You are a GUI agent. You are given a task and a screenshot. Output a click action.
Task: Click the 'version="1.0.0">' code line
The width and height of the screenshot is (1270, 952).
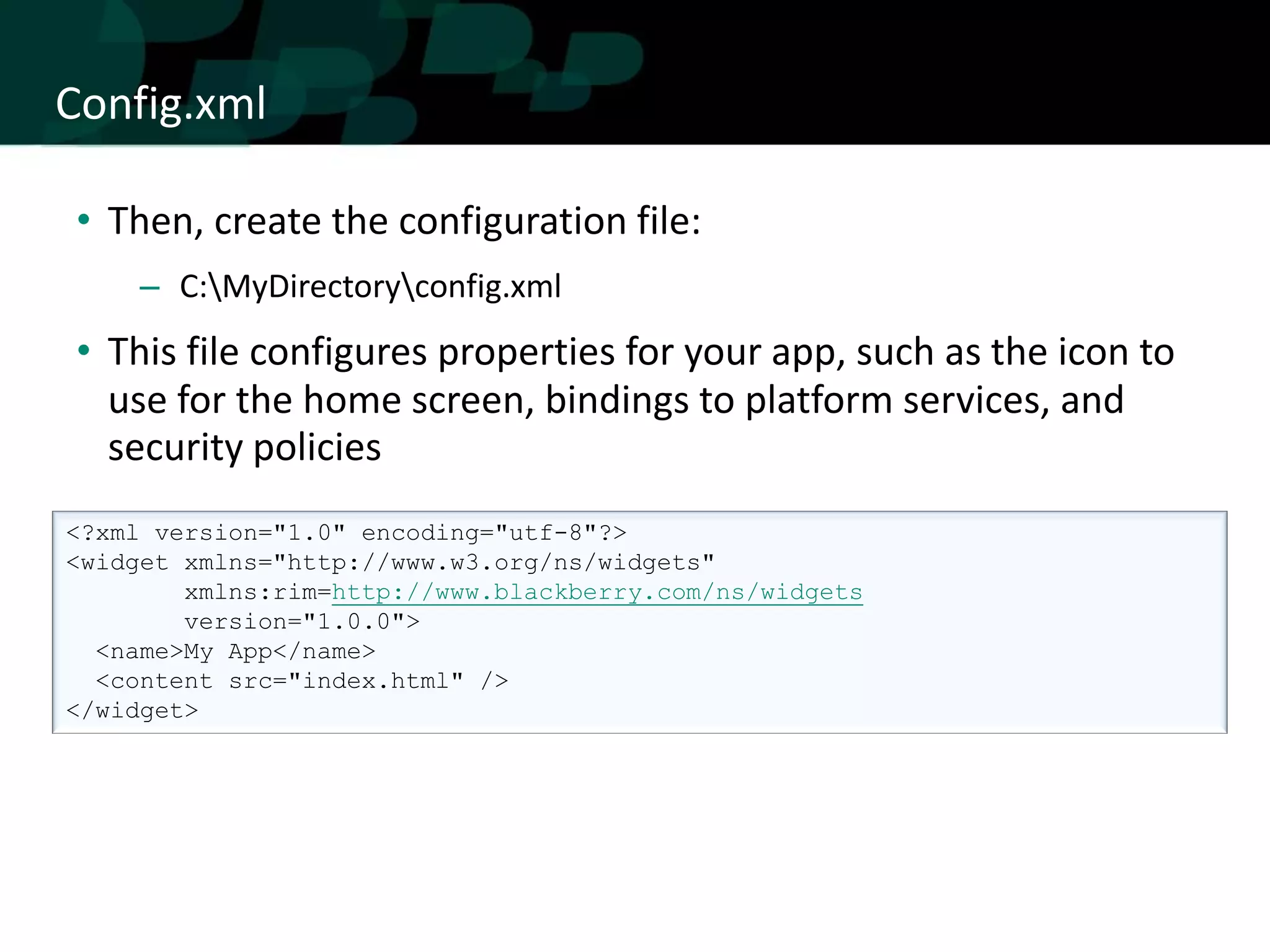302,622
